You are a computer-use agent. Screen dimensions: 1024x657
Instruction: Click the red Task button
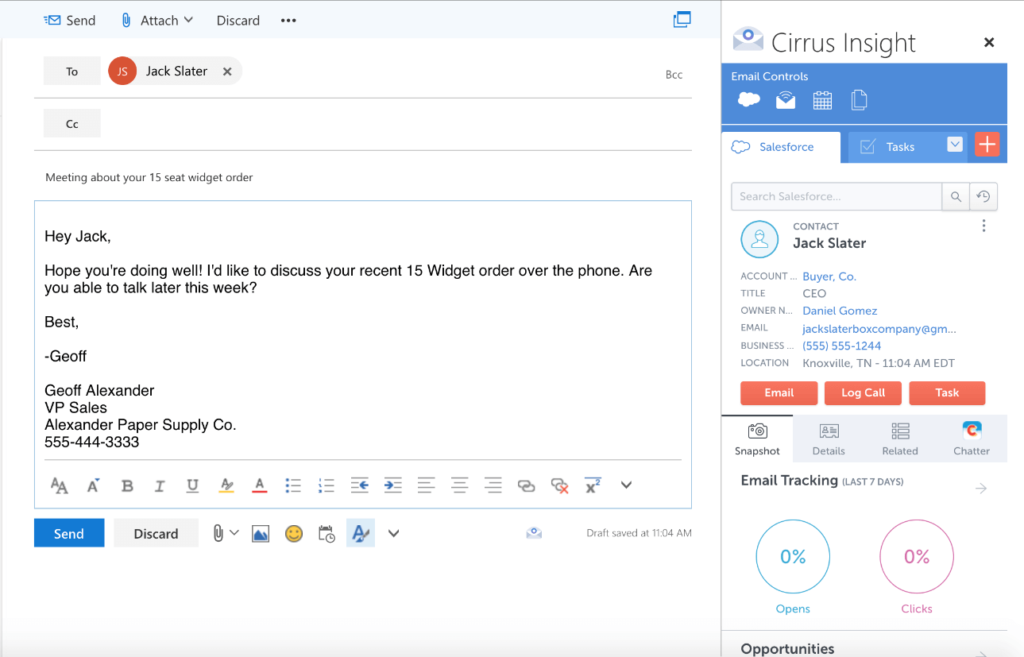pyautogui.click(x=947, y=393)
